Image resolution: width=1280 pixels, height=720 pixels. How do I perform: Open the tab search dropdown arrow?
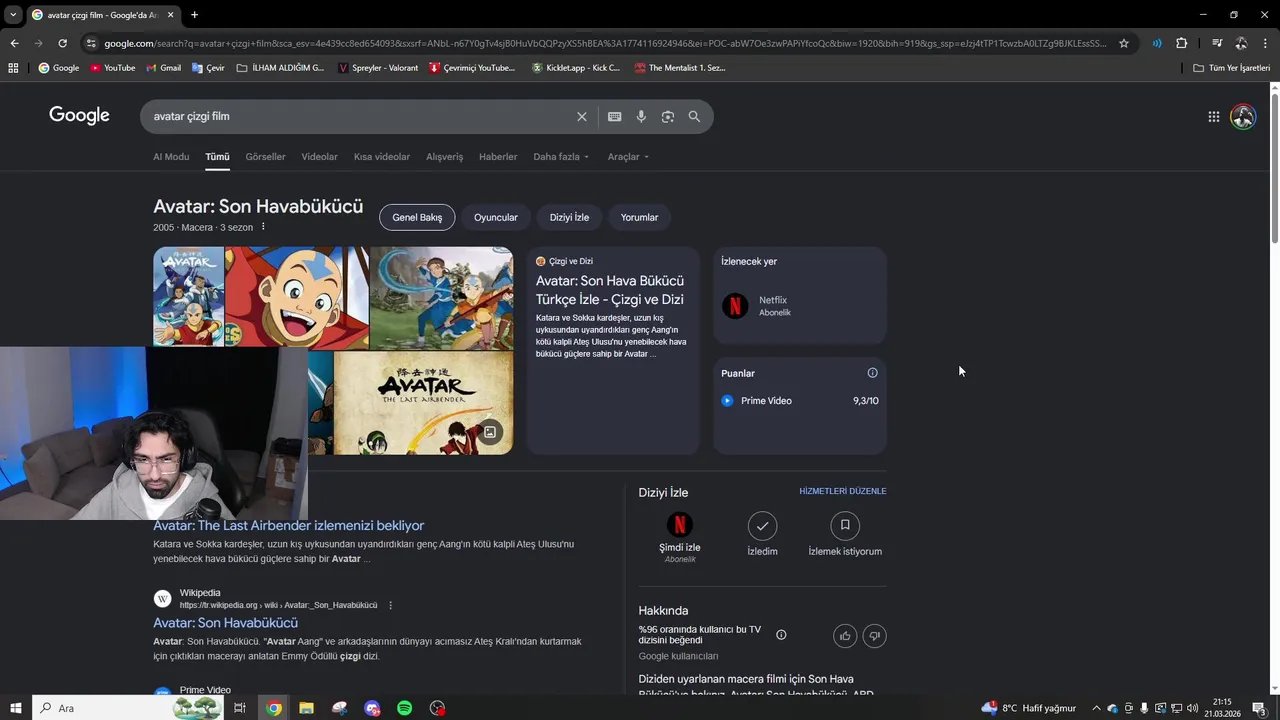tap(13, 15)
